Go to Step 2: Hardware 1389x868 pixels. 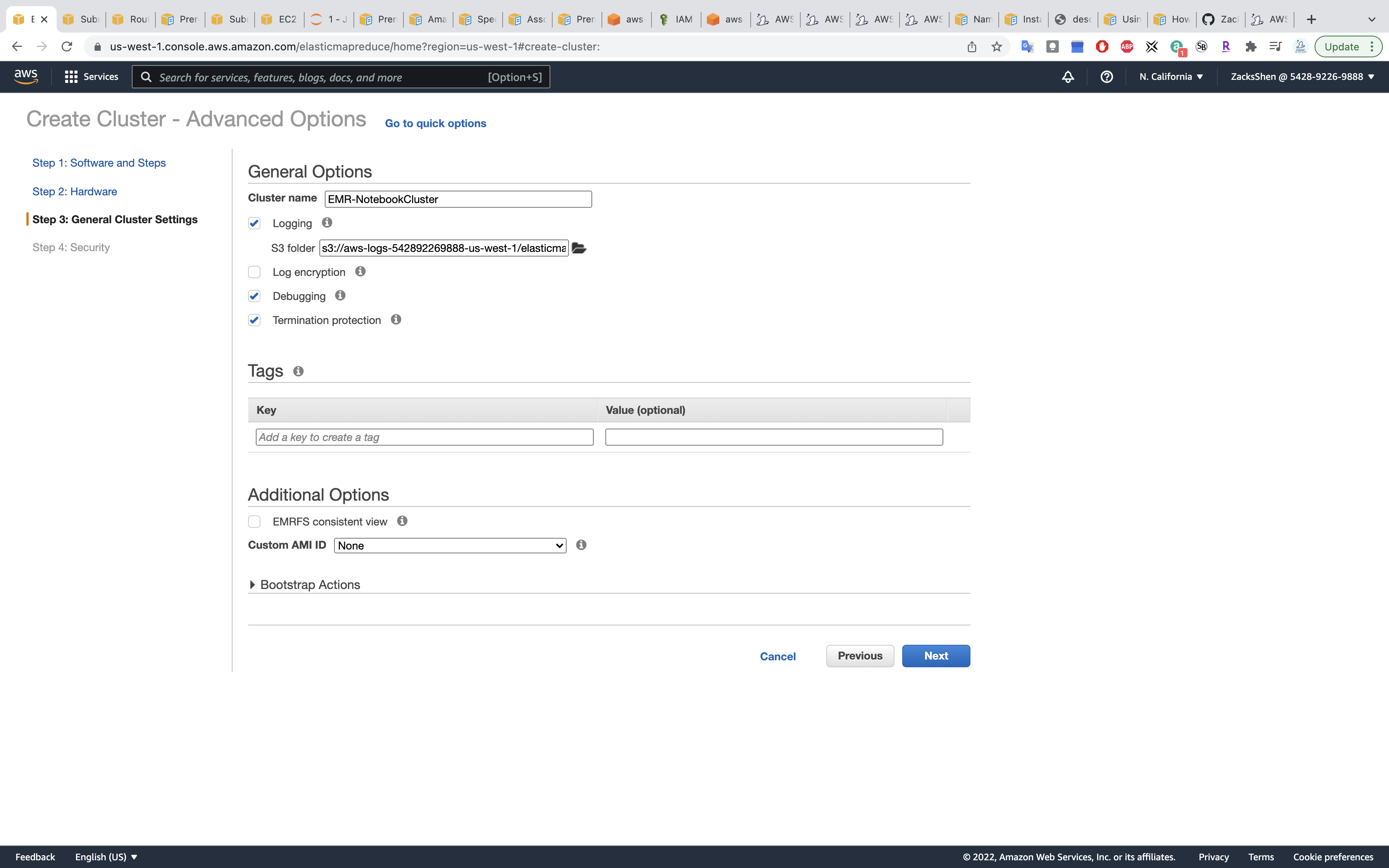[75, 191]
